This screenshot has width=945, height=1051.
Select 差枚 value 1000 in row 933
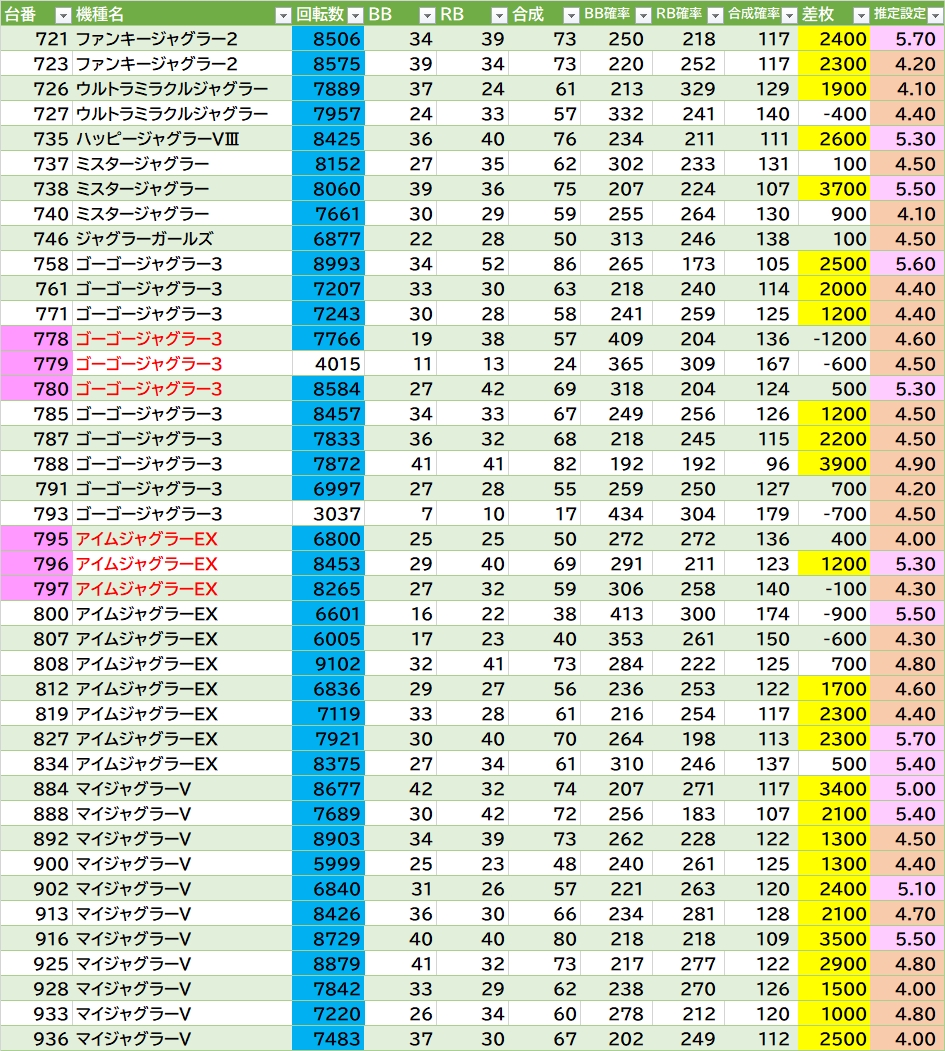point(834,1014)
